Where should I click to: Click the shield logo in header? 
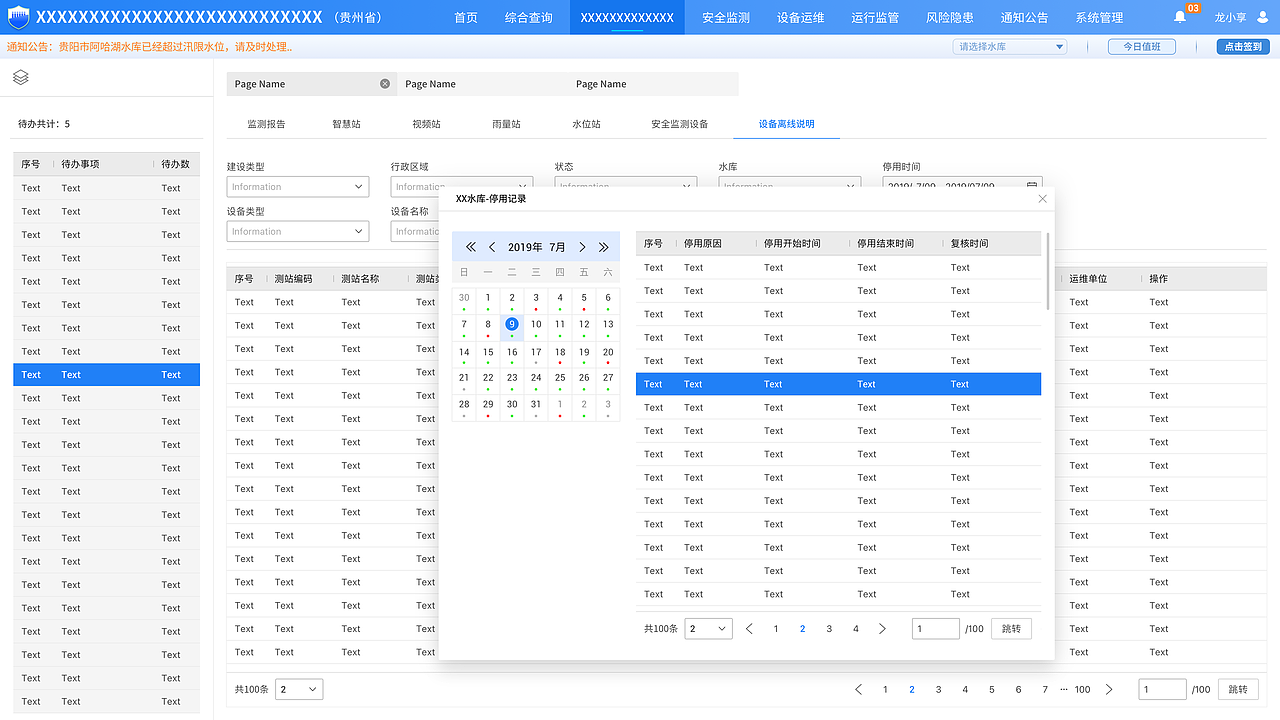(x=20, y=17)
